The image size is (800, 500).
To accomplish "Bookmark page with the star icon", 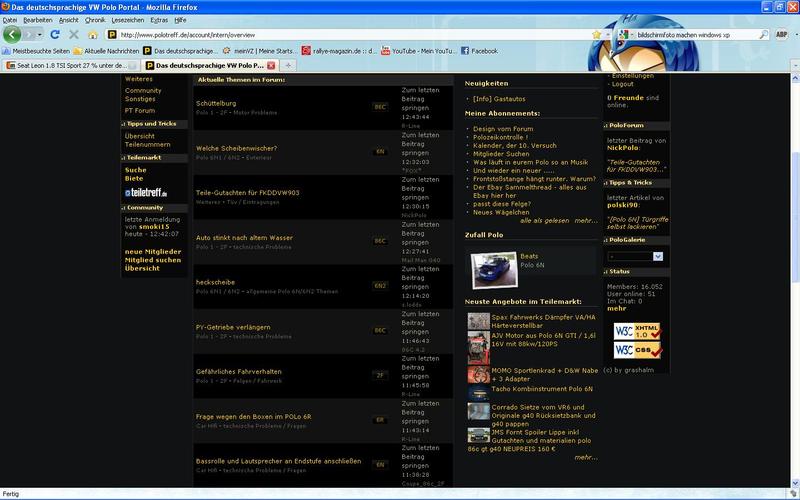I will 596,35.
